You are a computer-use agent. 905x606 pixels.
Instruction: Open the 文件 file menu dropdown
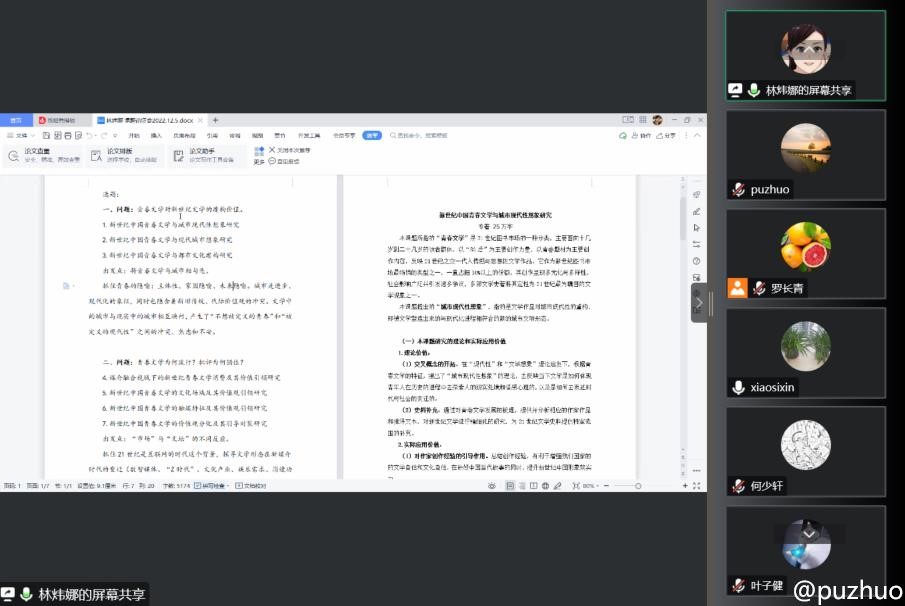point(20,135)
